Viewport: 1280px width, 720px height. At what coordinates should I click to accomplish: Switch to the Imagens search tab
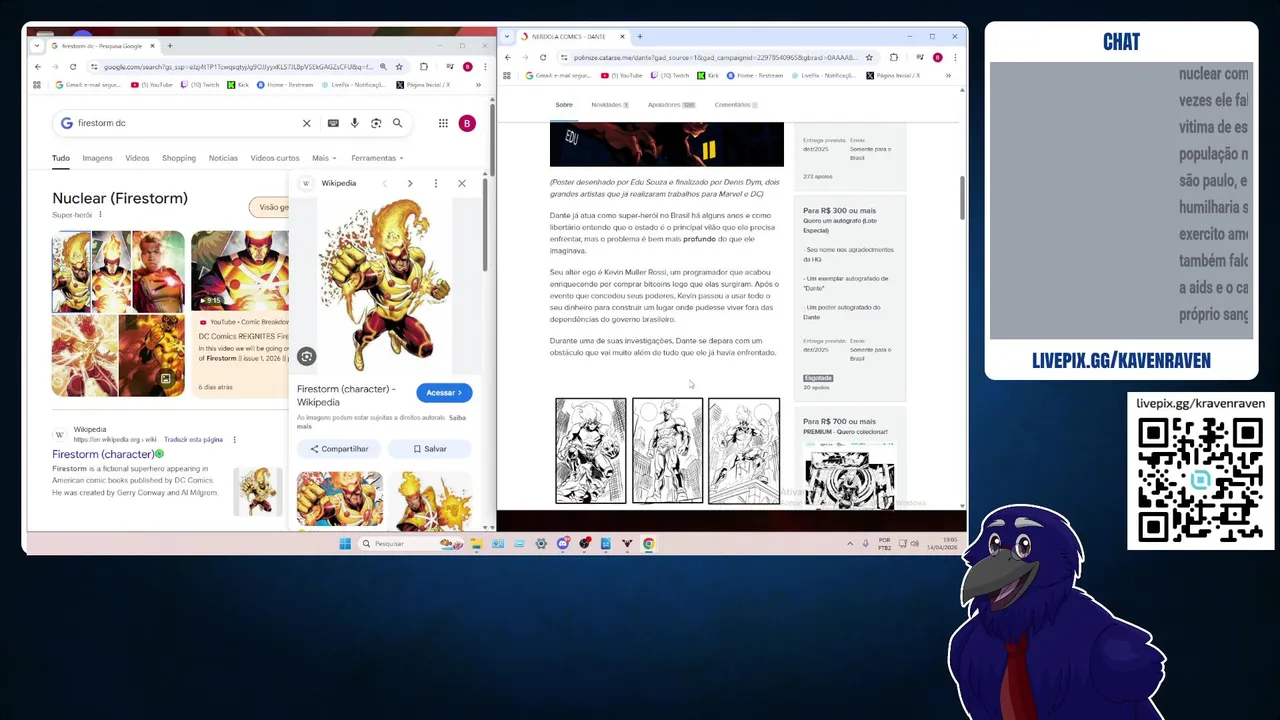[97, 158]
